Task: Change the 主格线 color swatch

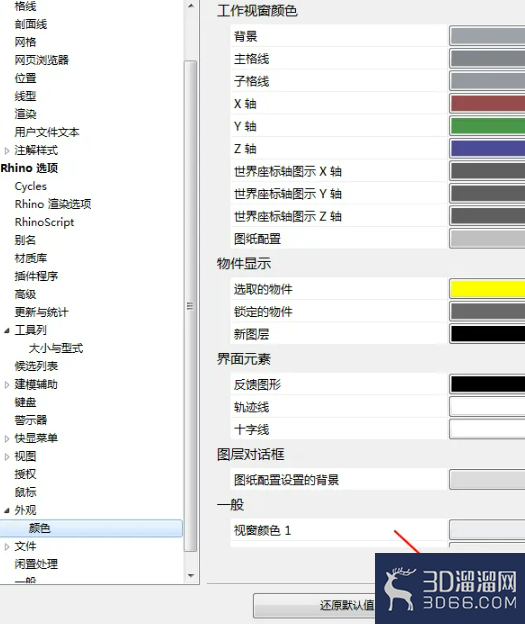Action: tap(487, 58)
